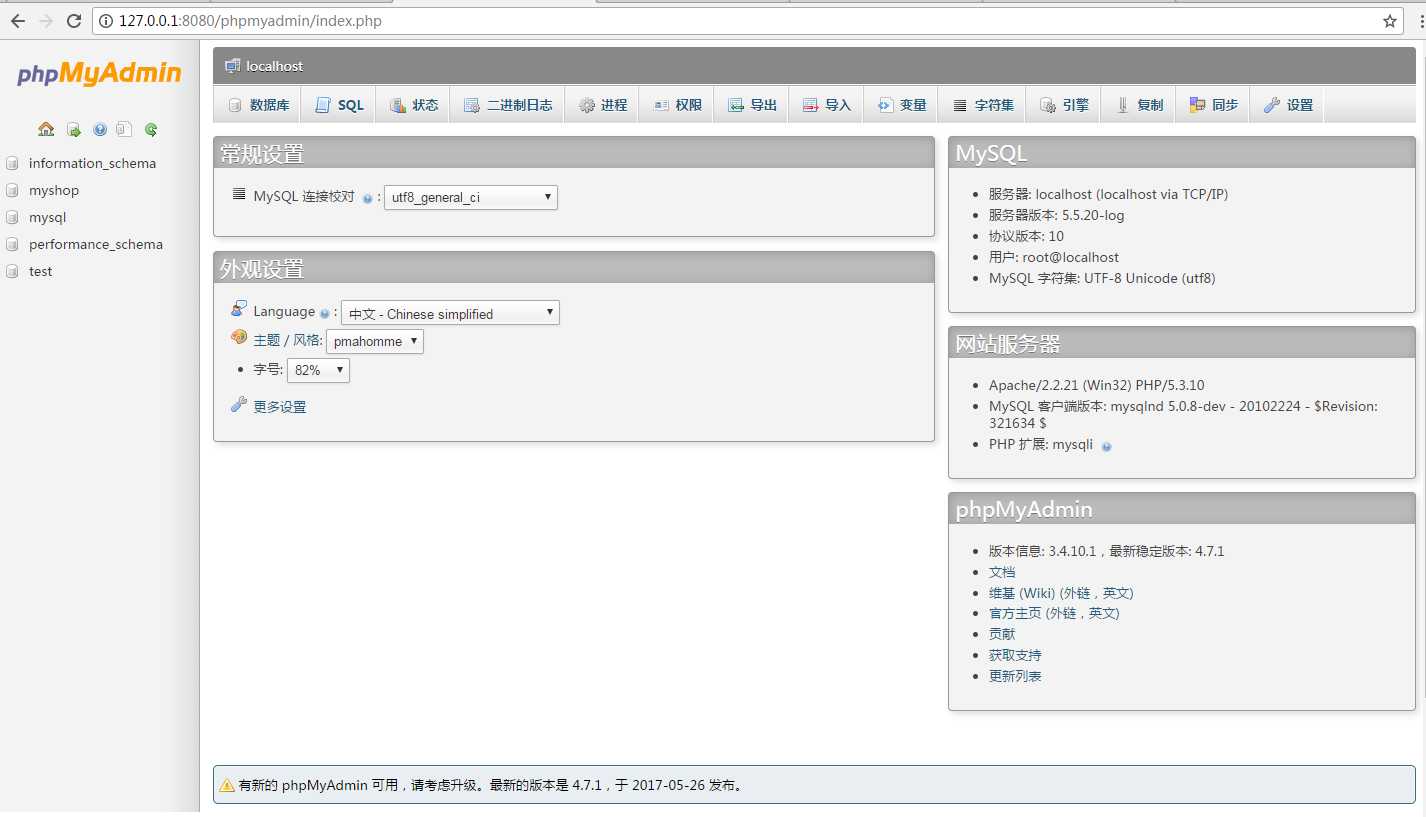This screenshot has height=817, width=1426.
Task: Click the 主题 / 风格 link
Action: pos(287,340)
